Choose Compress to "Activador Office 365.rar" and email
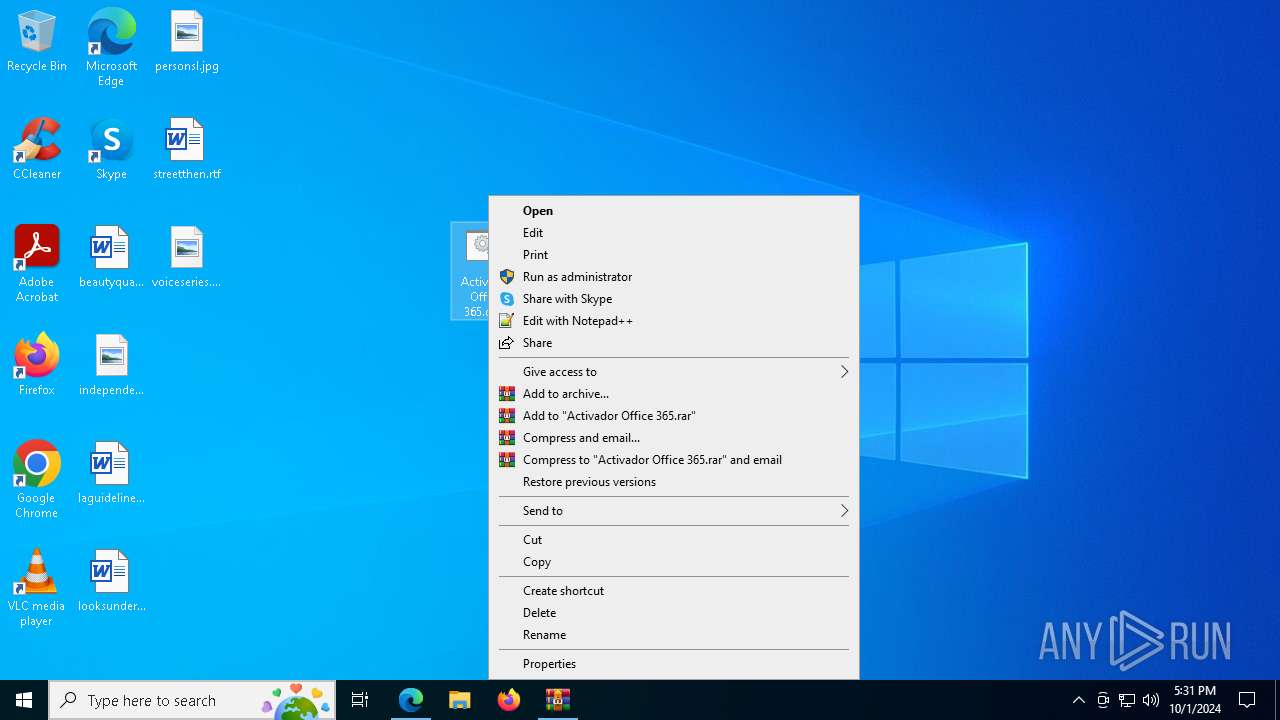Image resolution: width=1280 pixels, height=720 pixels. pos(674,460)
